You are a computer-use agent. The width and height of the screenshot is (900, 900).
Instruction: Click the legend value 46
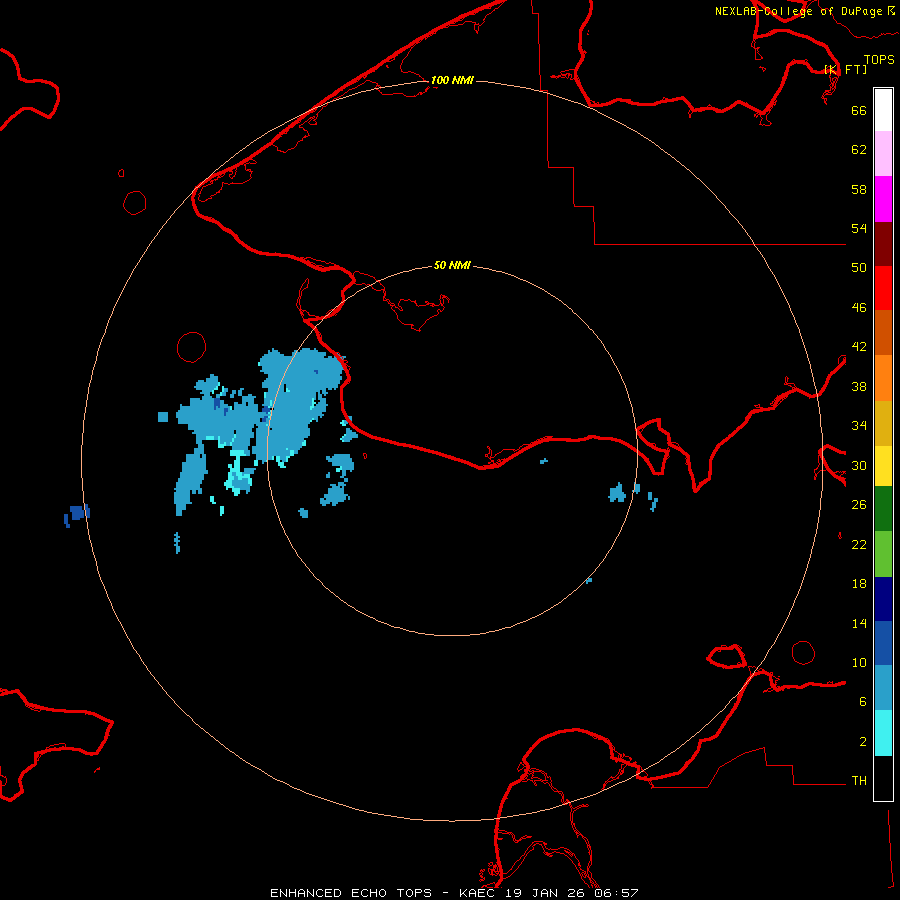pos(859,308)
